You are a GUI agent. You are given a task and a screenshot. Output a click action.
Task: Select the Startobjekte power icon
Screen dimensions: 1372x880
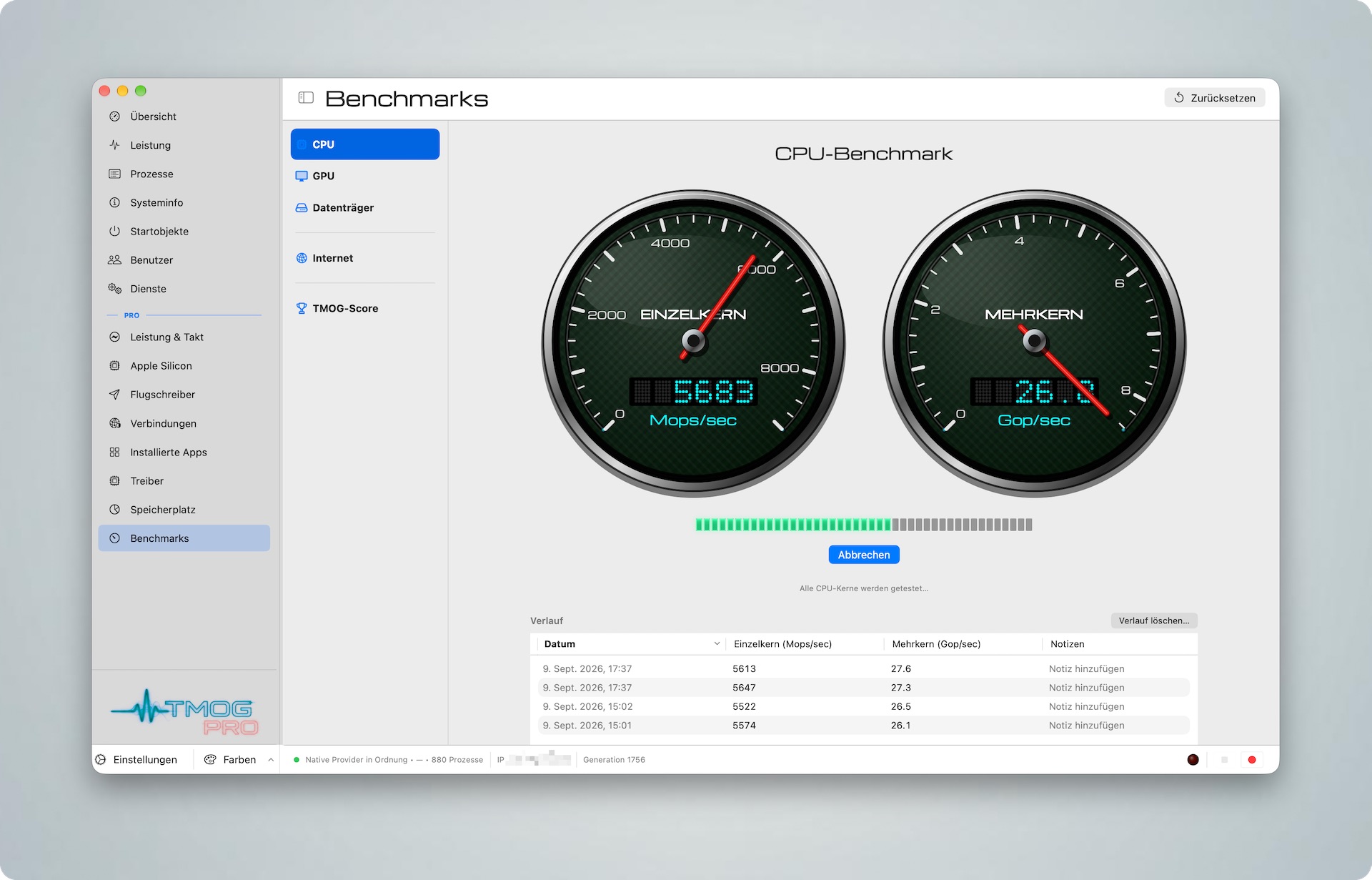click(x=114, y=231)
